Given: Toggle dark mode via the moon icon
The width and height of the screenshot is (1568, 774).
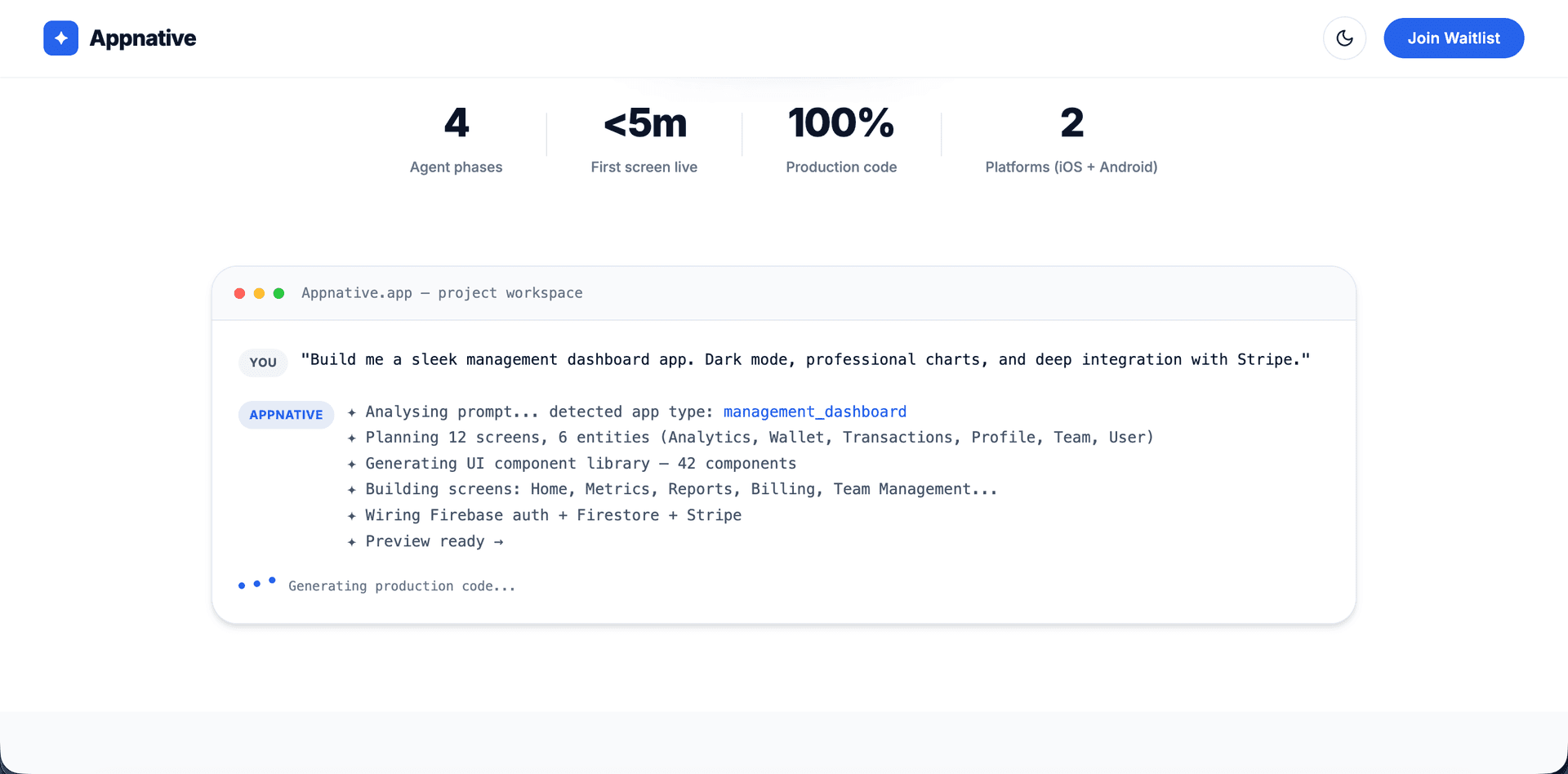Looking at the screenshot, I should click(x=1344, y=38).
